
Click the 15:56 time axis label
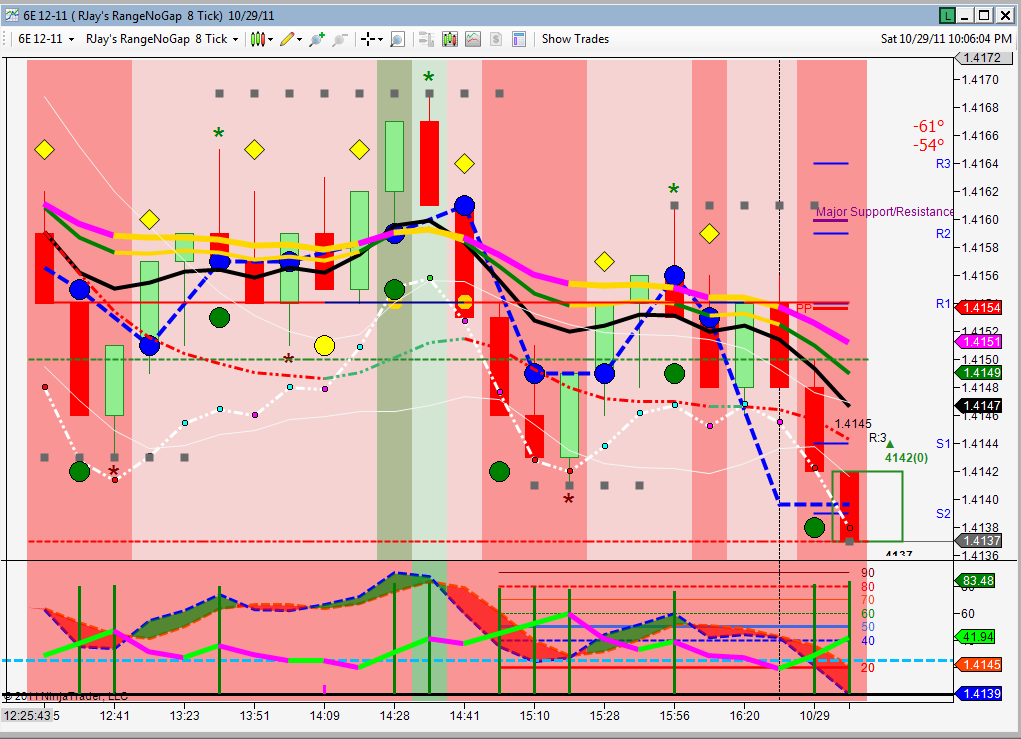point(675,716)
